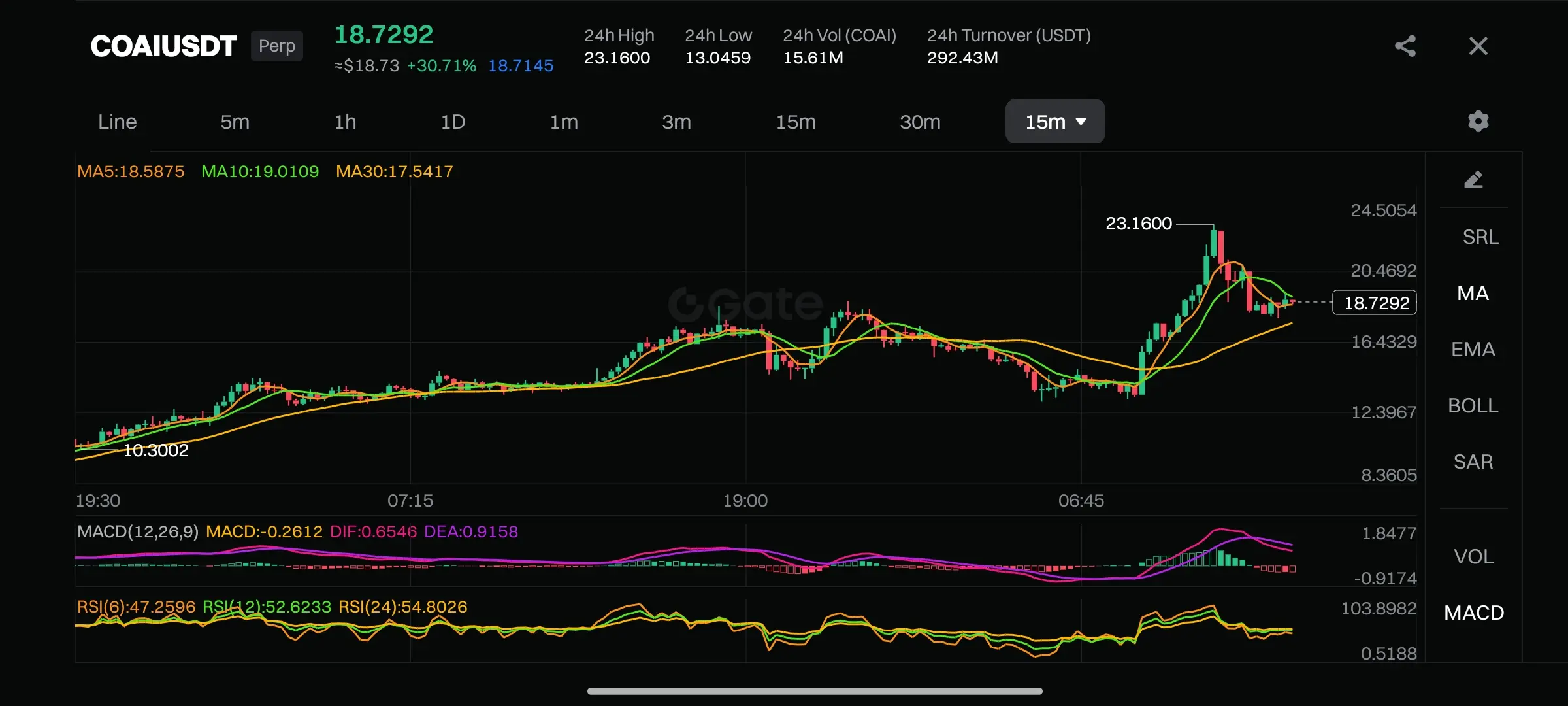Screen dimensions: 1568x706
Task: Toggle the SRL indicator
Action: (x=1480, y=237)
